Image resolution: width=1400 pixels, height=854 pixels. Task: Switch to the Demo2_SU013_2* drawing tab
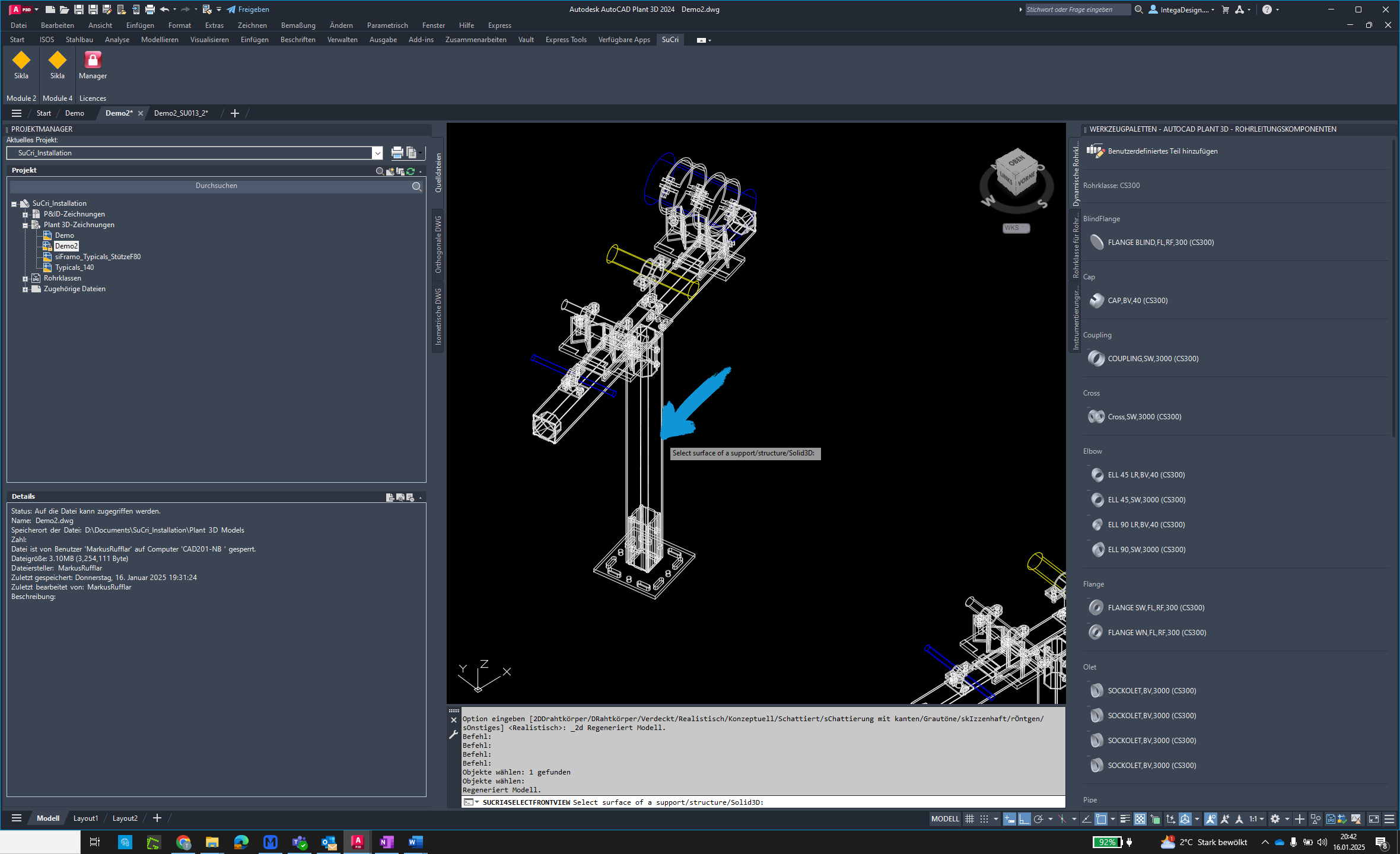[182, 113]
